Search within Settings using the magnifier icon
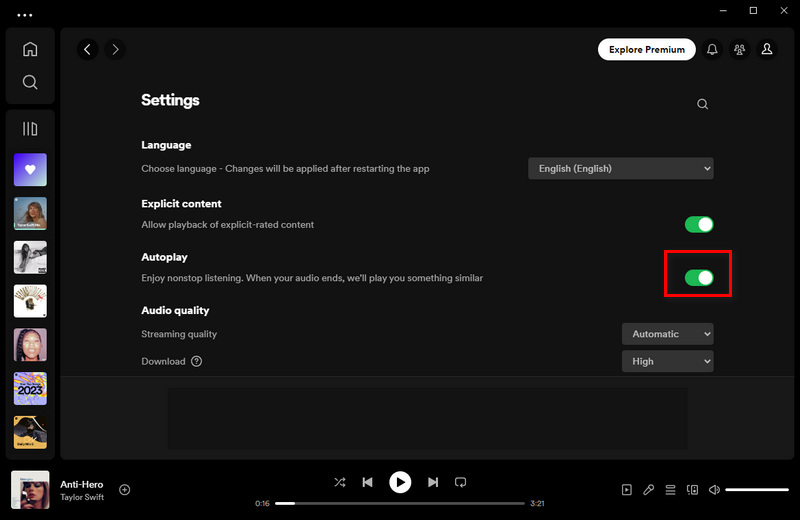 point(703,104)
